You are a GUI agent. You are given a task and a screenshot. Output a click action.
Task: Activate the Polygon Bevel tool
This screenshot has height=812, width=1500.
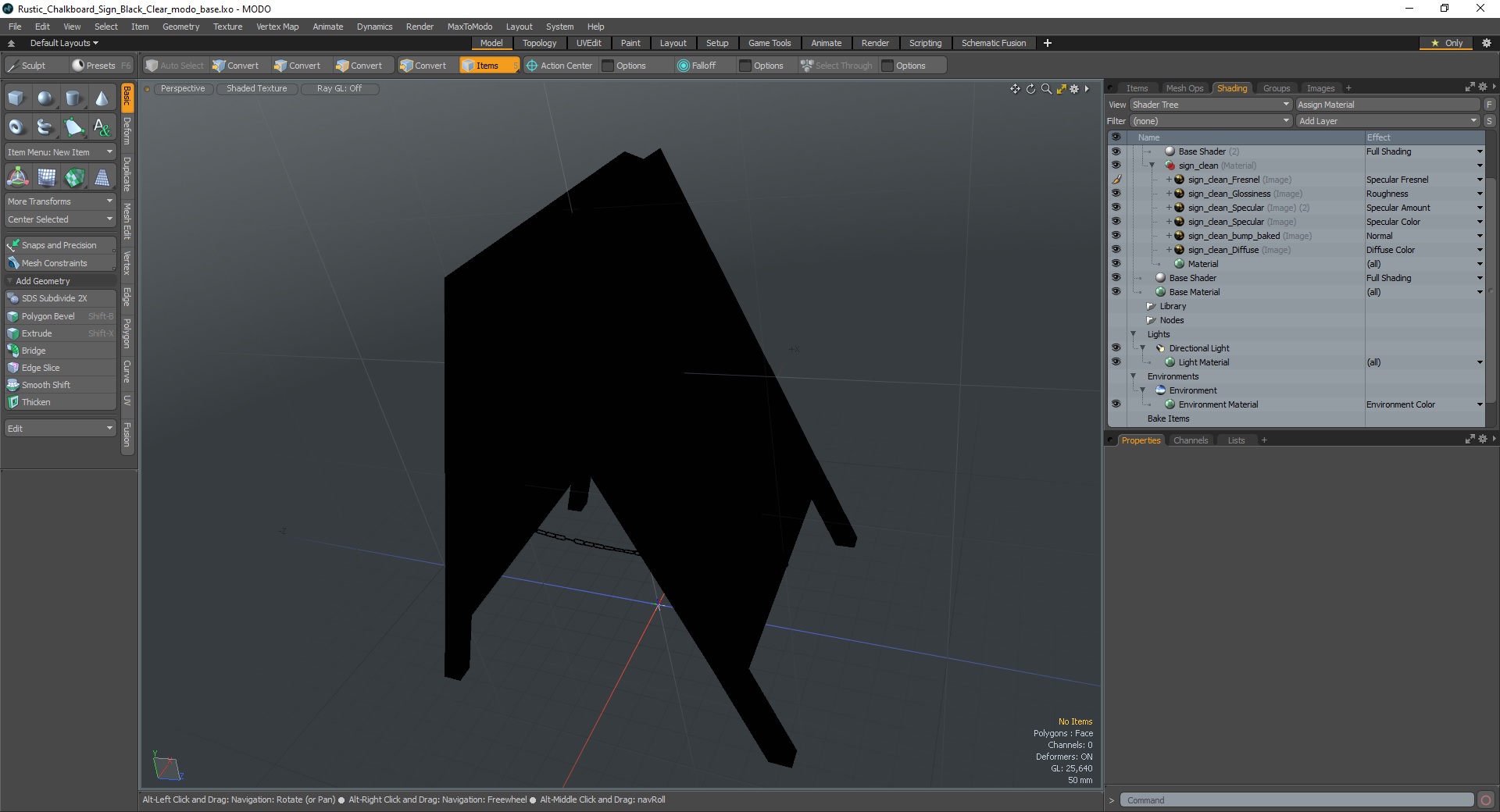click(x=60, y=316)
